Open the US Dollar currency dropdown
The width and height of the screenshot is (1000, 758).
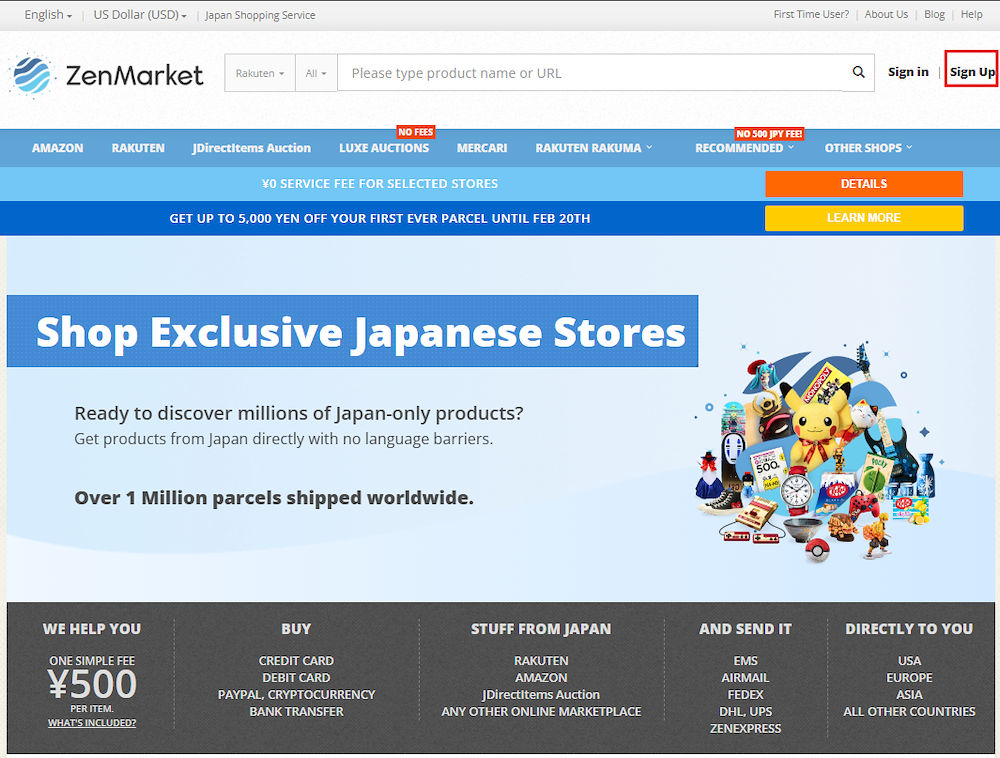[x=140, y=15]
